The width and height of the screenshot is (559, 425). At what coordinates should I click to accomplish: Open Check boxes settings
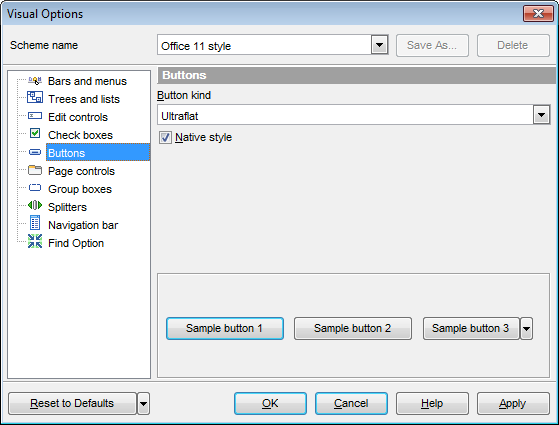[81, 135]
